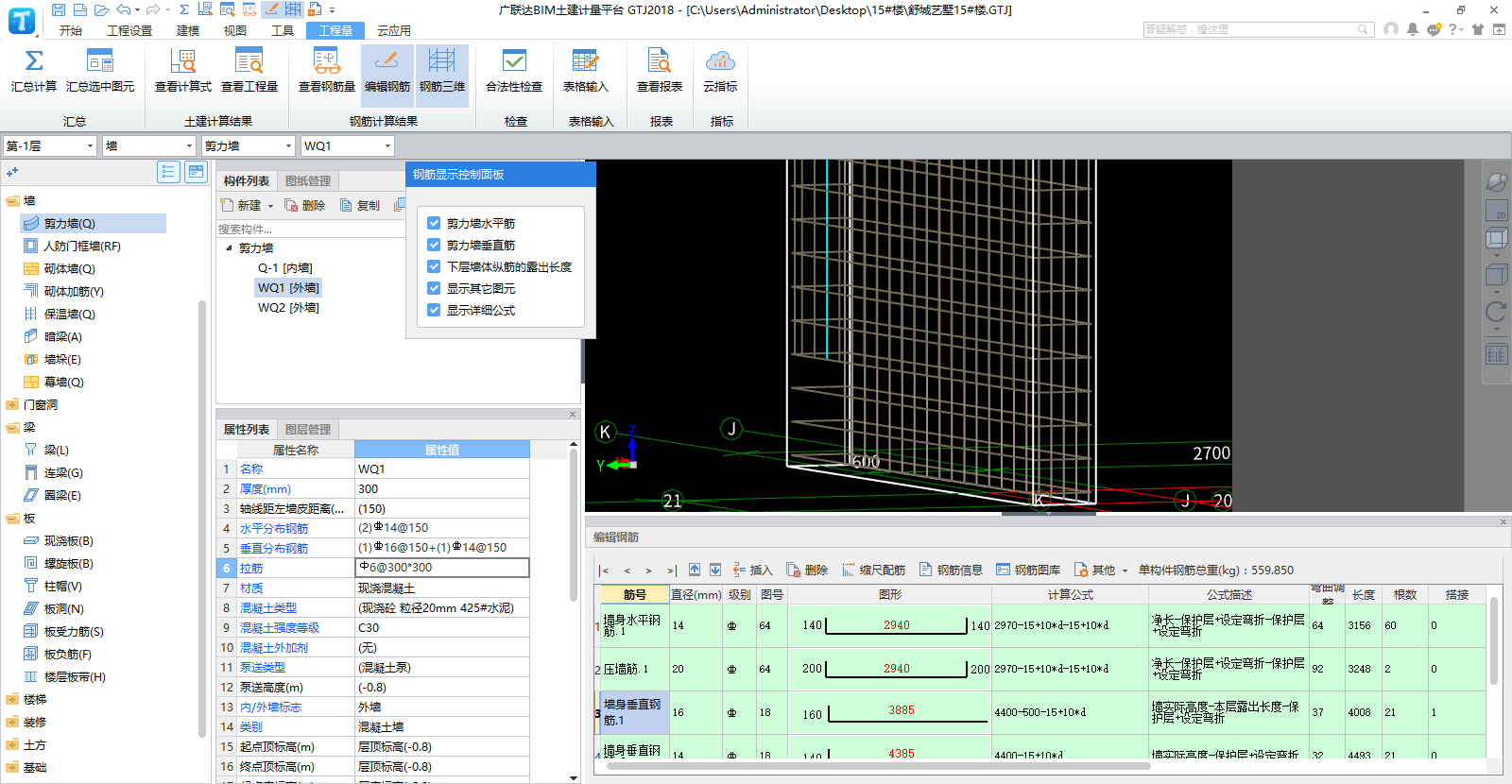Select WQ2 [外墙] in component list
The width and height of the screenshot is (1512, 784).
point(288,307)
